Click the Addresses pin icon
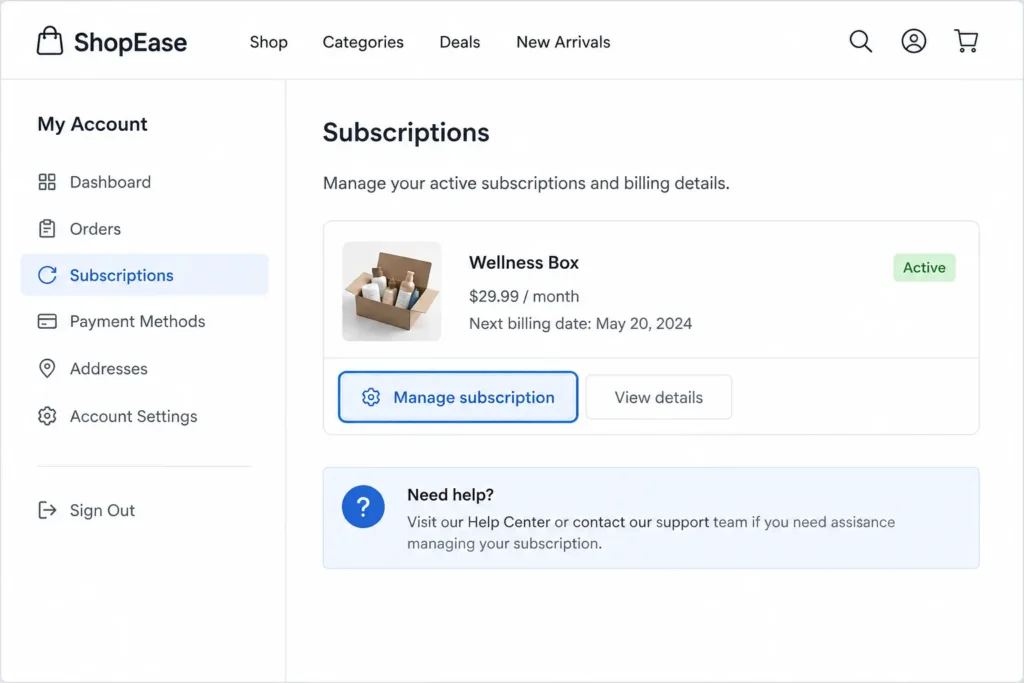This screenshot has width=1024, height=683. click(x=47, y=368)
